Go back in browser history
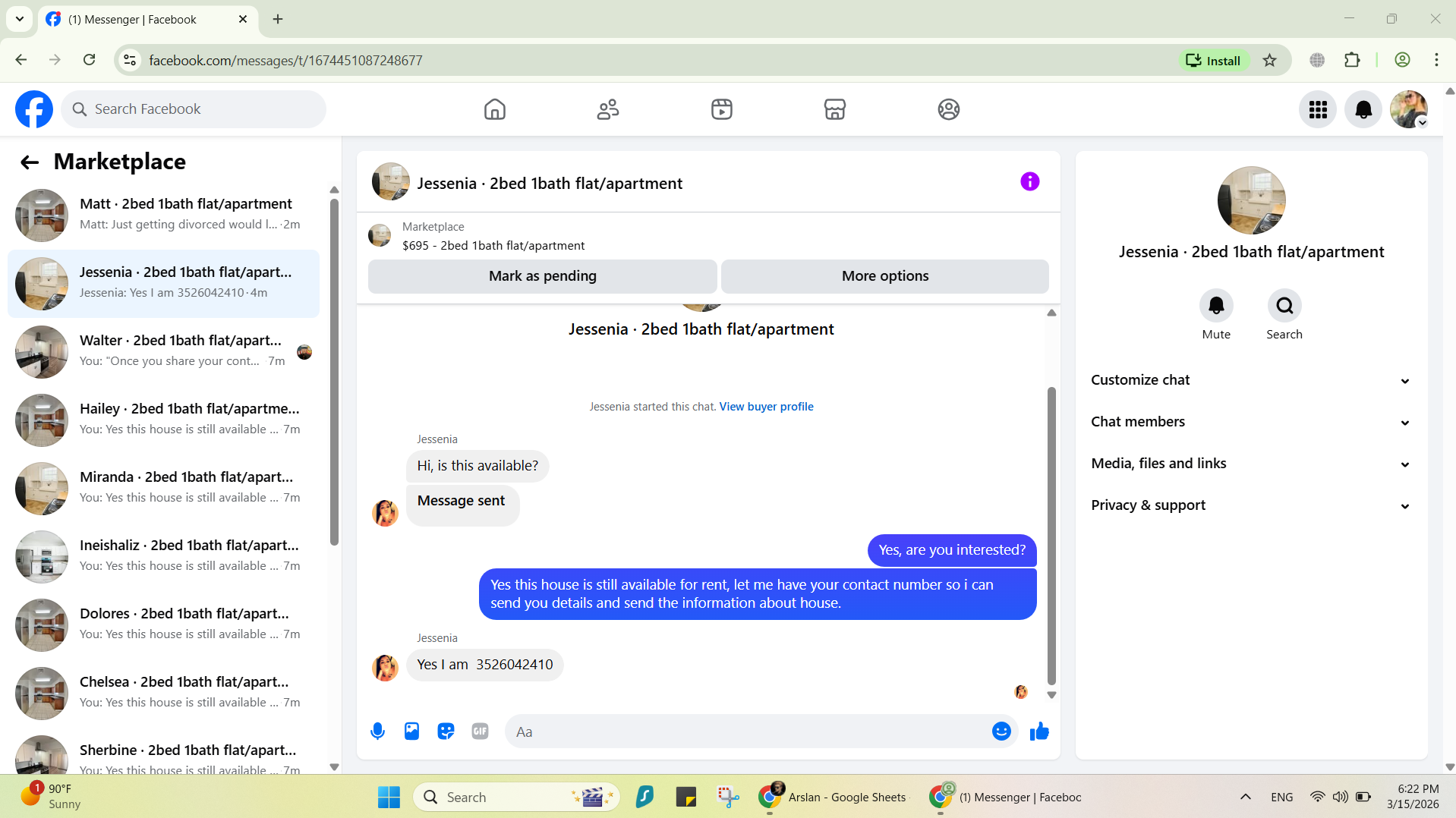The width and height of the screenshot is (1456, 818). 20,60
